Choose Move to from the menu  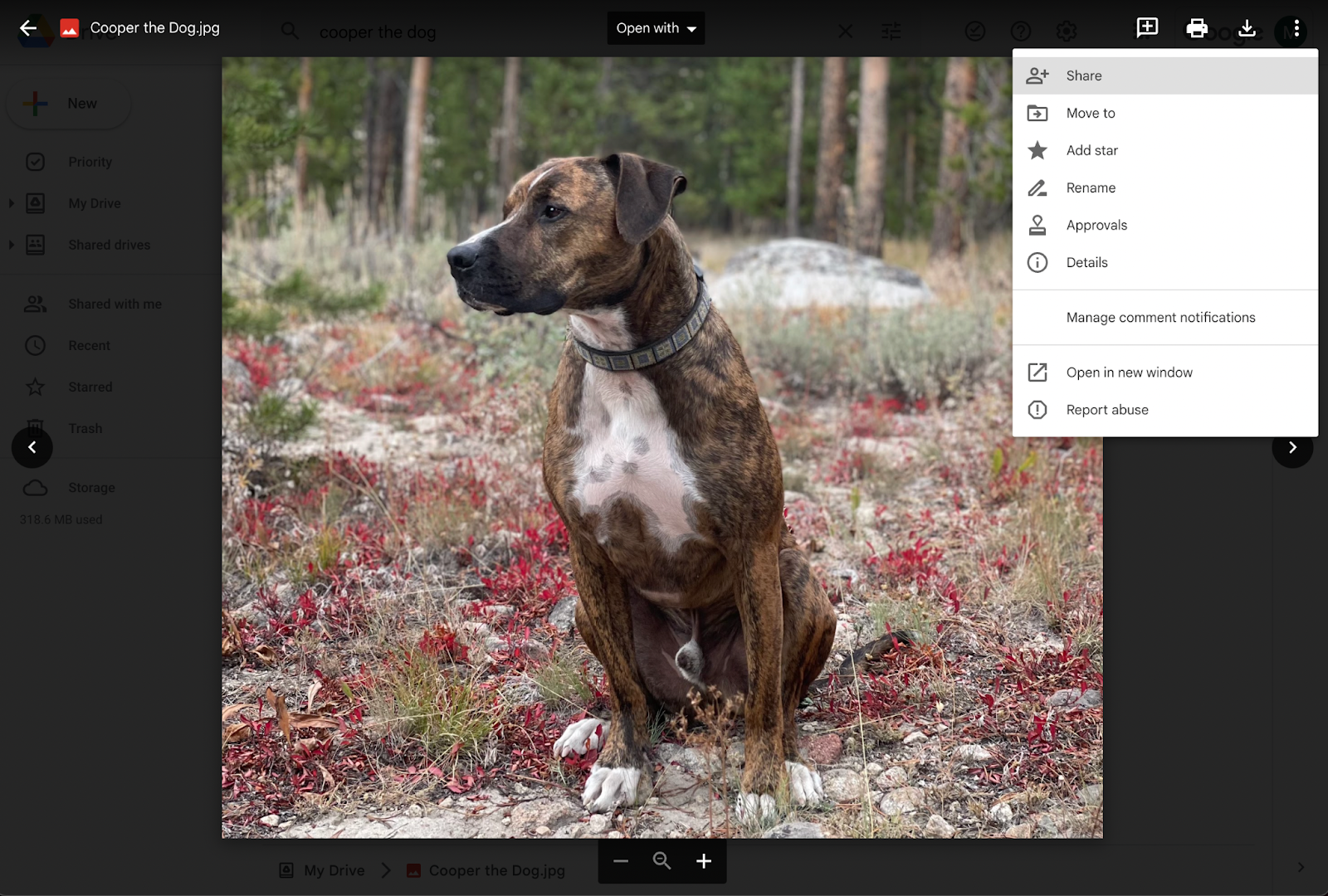point(1165,113)
